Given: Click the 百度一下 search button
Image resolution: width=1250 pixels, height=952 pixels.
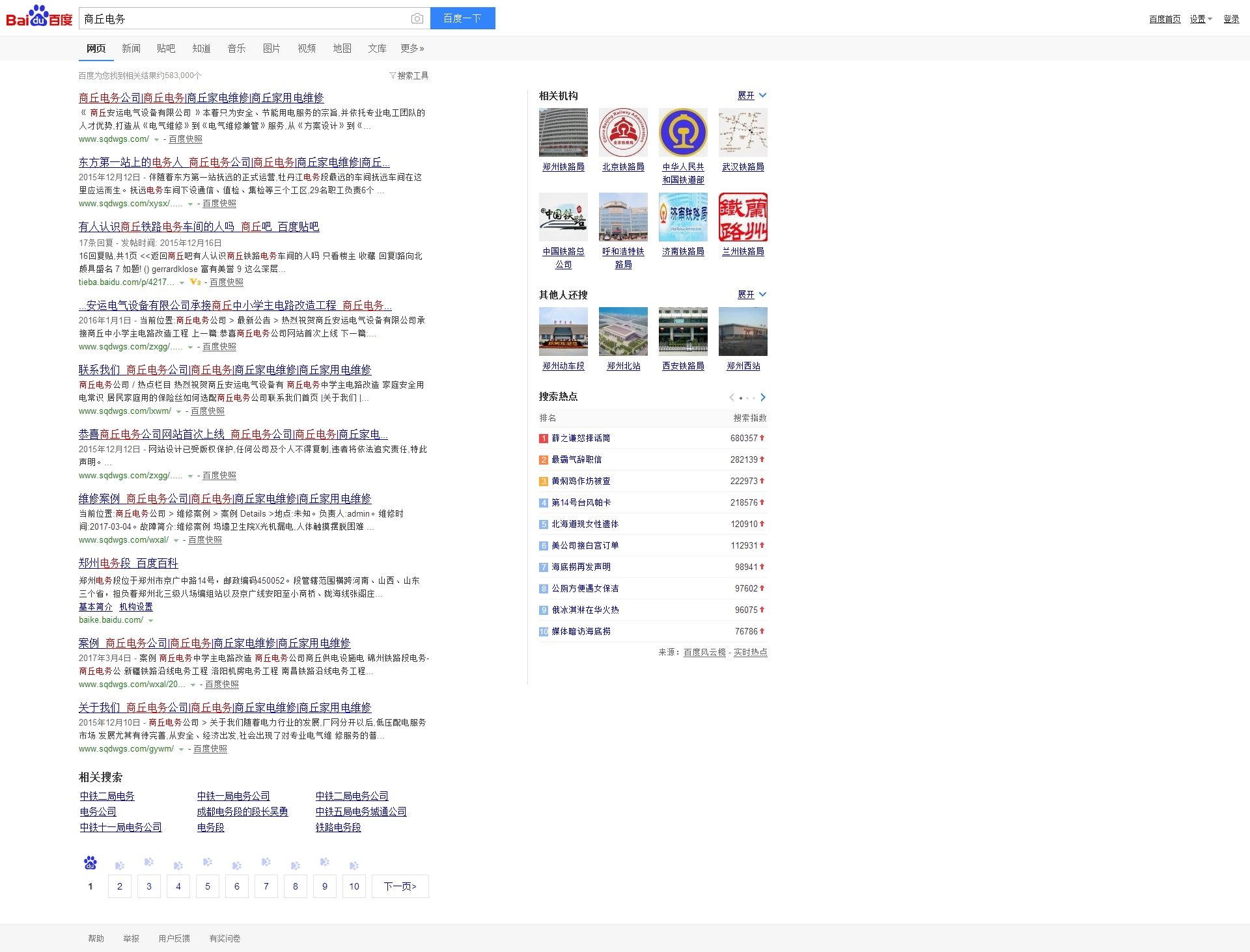Looking at the screenshot, I should pyautogui.click(x=463, y=18).
